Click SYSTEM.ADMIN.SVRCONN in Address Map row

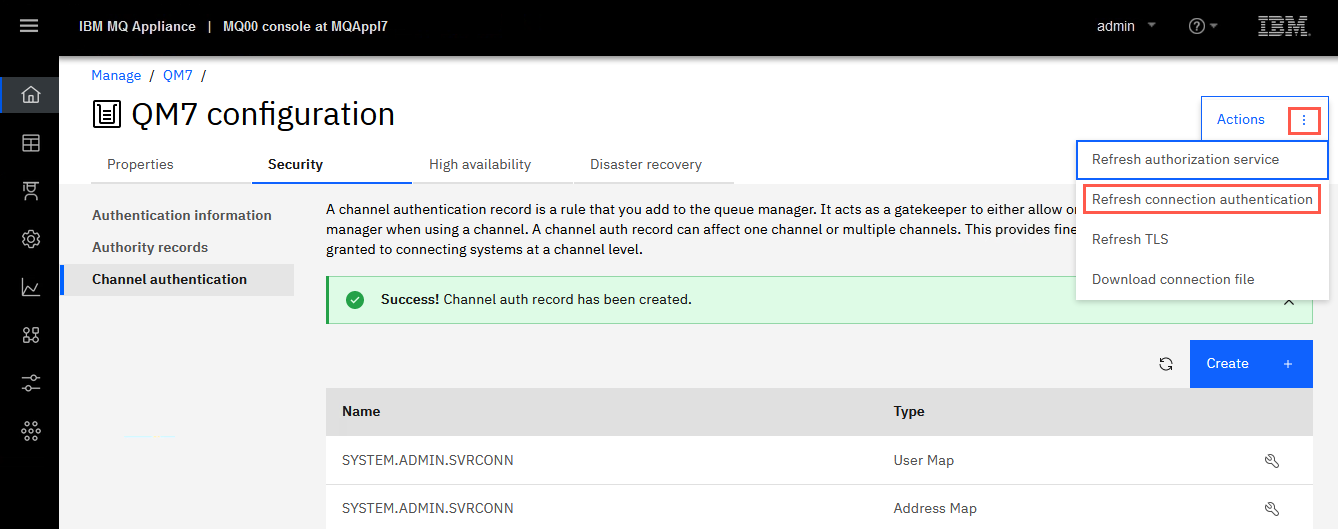tap(428, 509)
